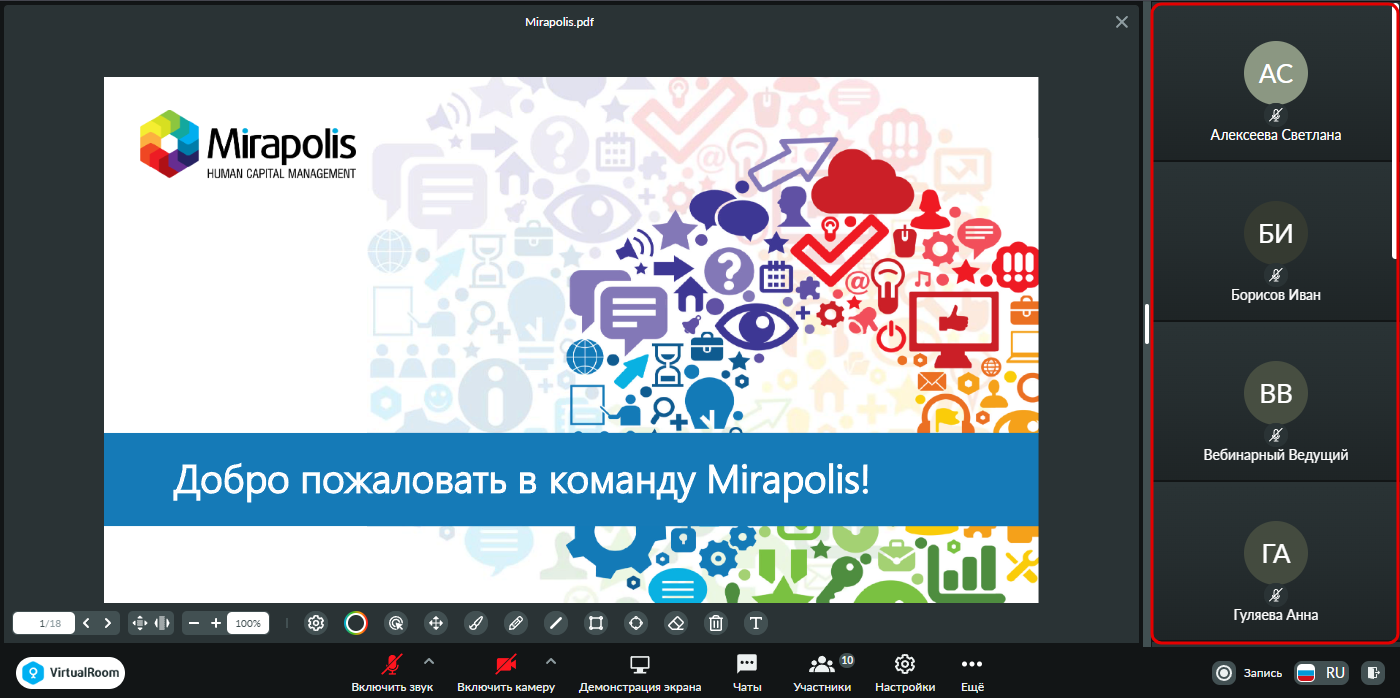
Task: Select the move objects tool
Action: [x=436, y=623]
